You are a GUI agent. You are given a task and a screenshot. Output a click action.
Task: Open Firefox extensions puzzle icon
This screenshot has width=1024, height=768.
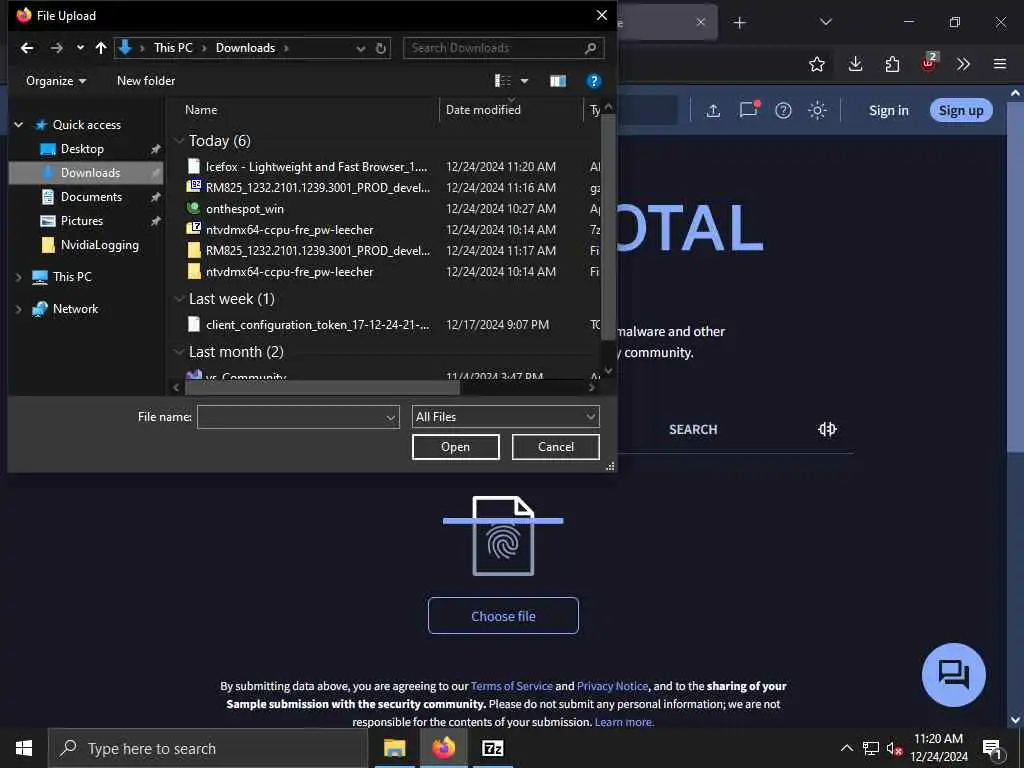[892, 64]
